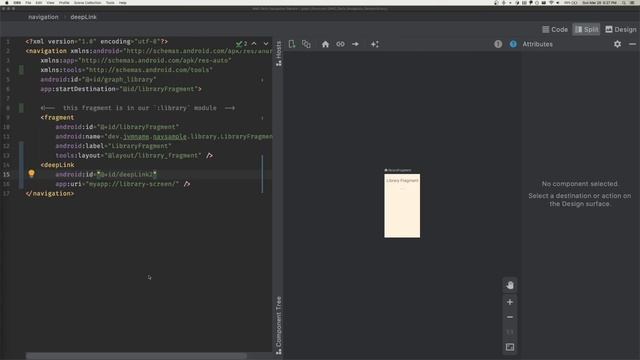Zoom in on the design surface

(510, 302)
